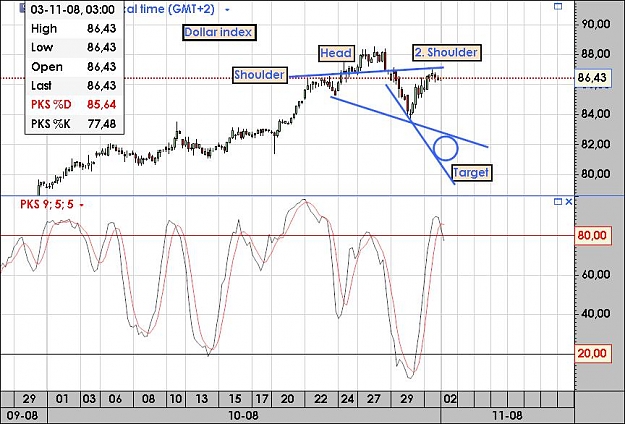The height and width of the screenshot is (424, 625).
Task: Select the 2. Shoulder annotation label
Action: pyautogui.click(x=446, y=52)
